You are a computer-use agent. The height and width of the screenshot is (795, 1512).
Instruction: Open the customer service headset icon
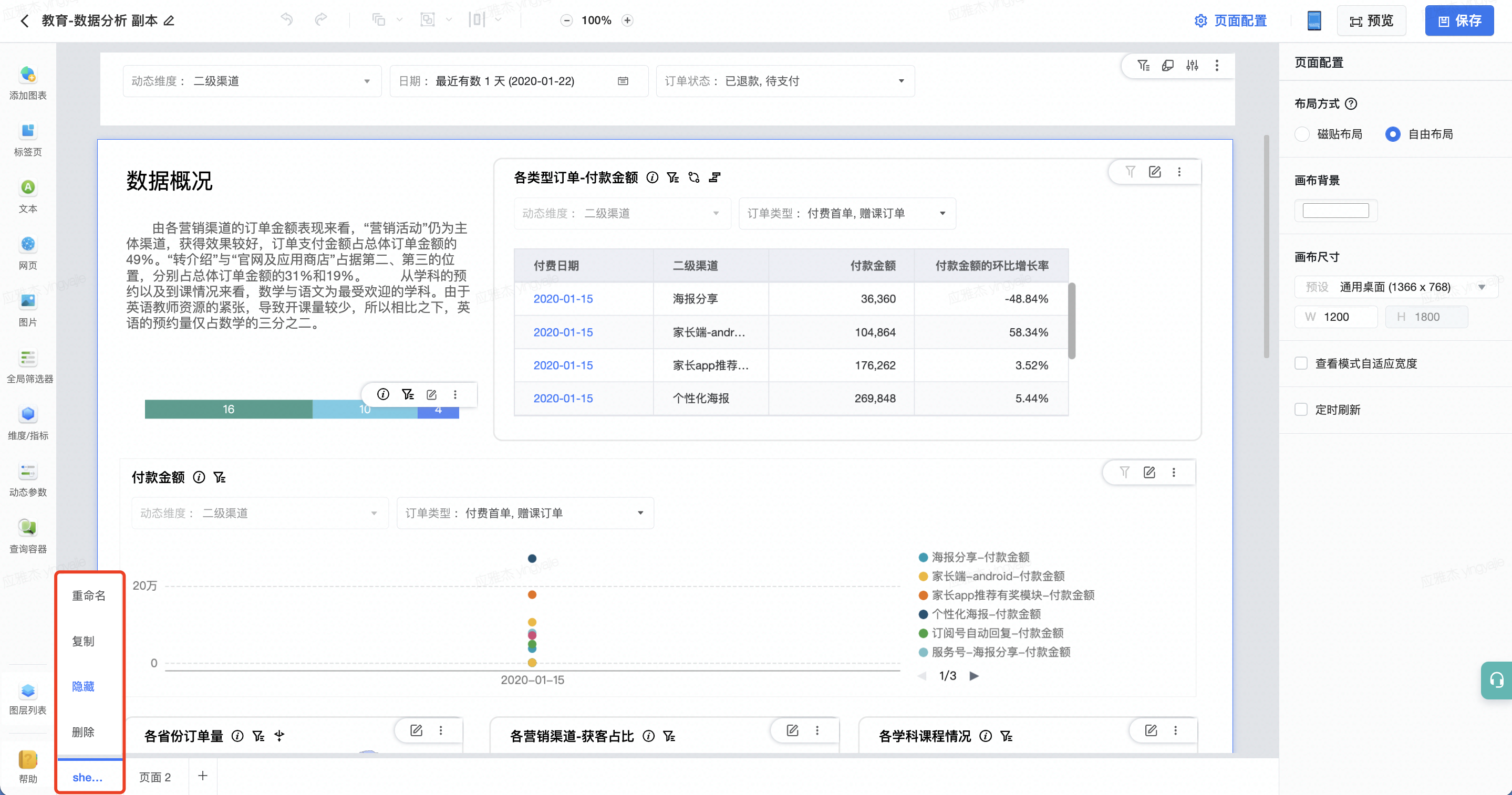click(x=1496, y=680)
